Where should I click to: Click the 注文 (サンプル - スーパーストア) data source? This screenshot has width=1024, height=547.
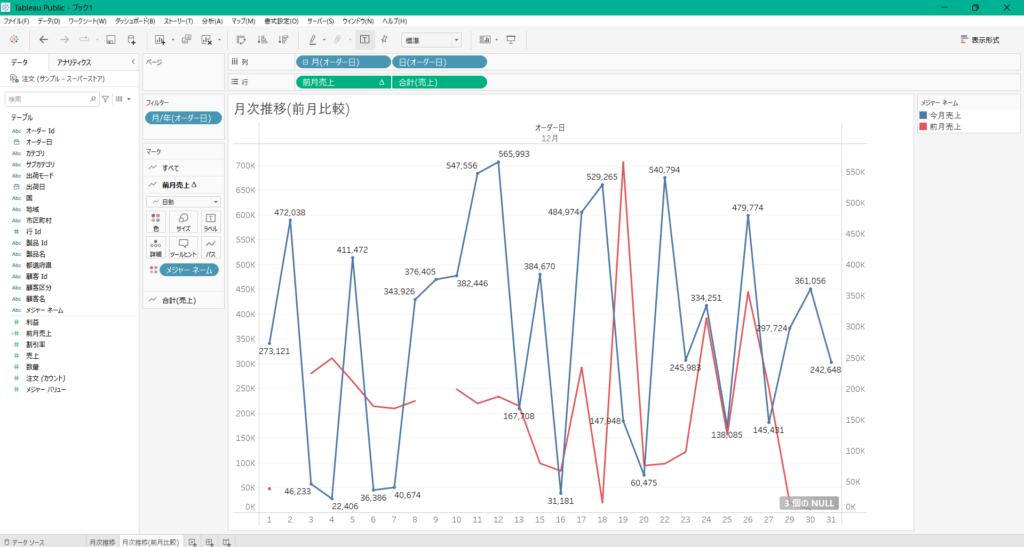[63, 79]
